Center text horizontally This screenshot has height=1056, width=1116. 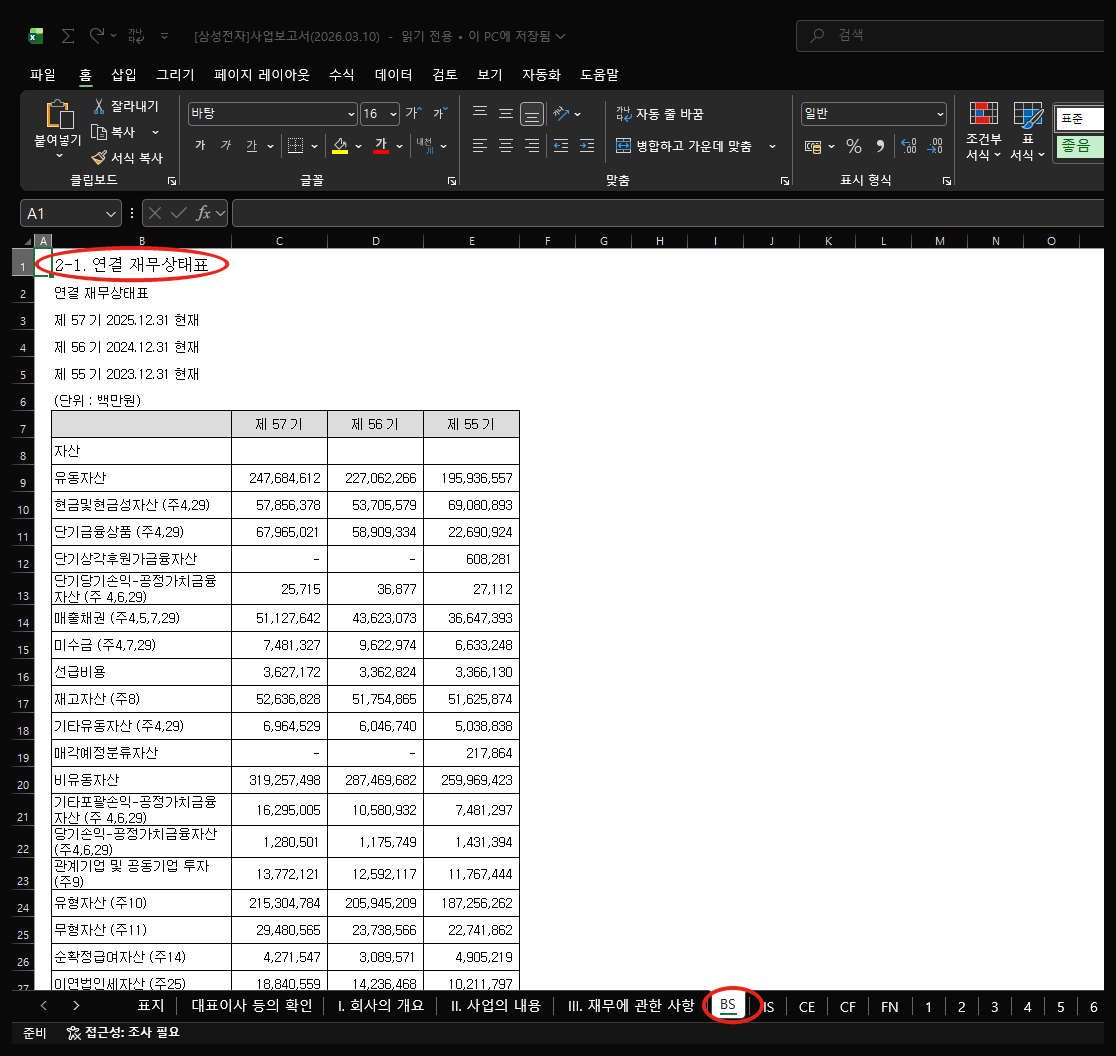[505, 146]
